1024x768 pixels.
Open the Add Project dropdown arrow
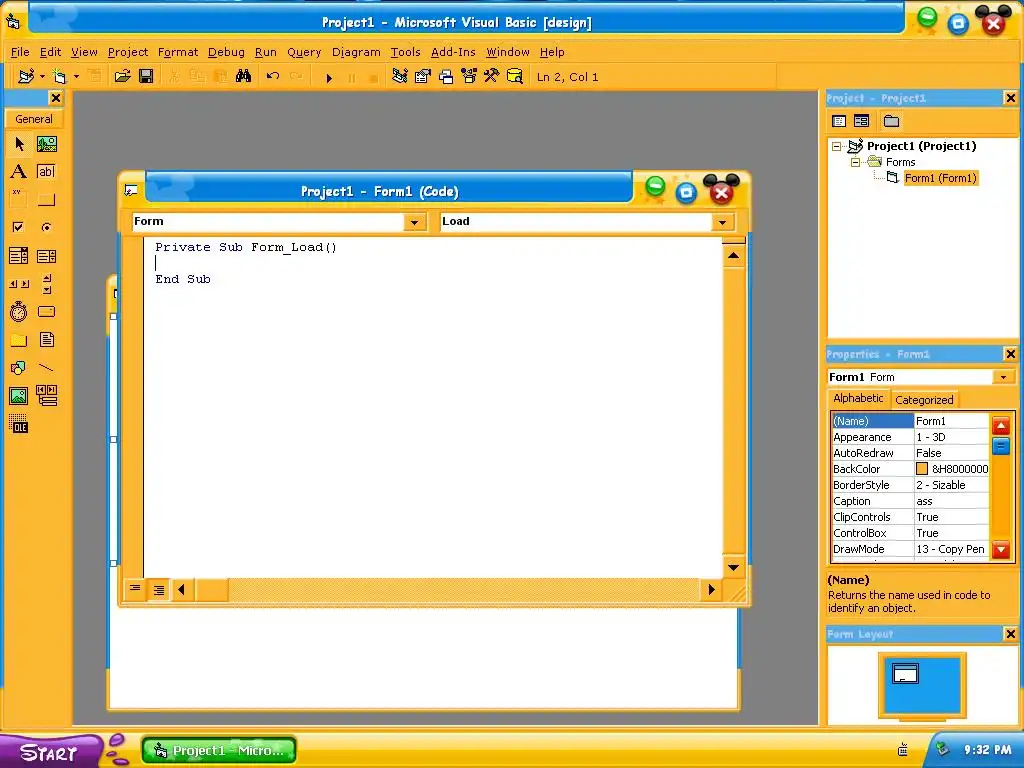click(42, 77)
